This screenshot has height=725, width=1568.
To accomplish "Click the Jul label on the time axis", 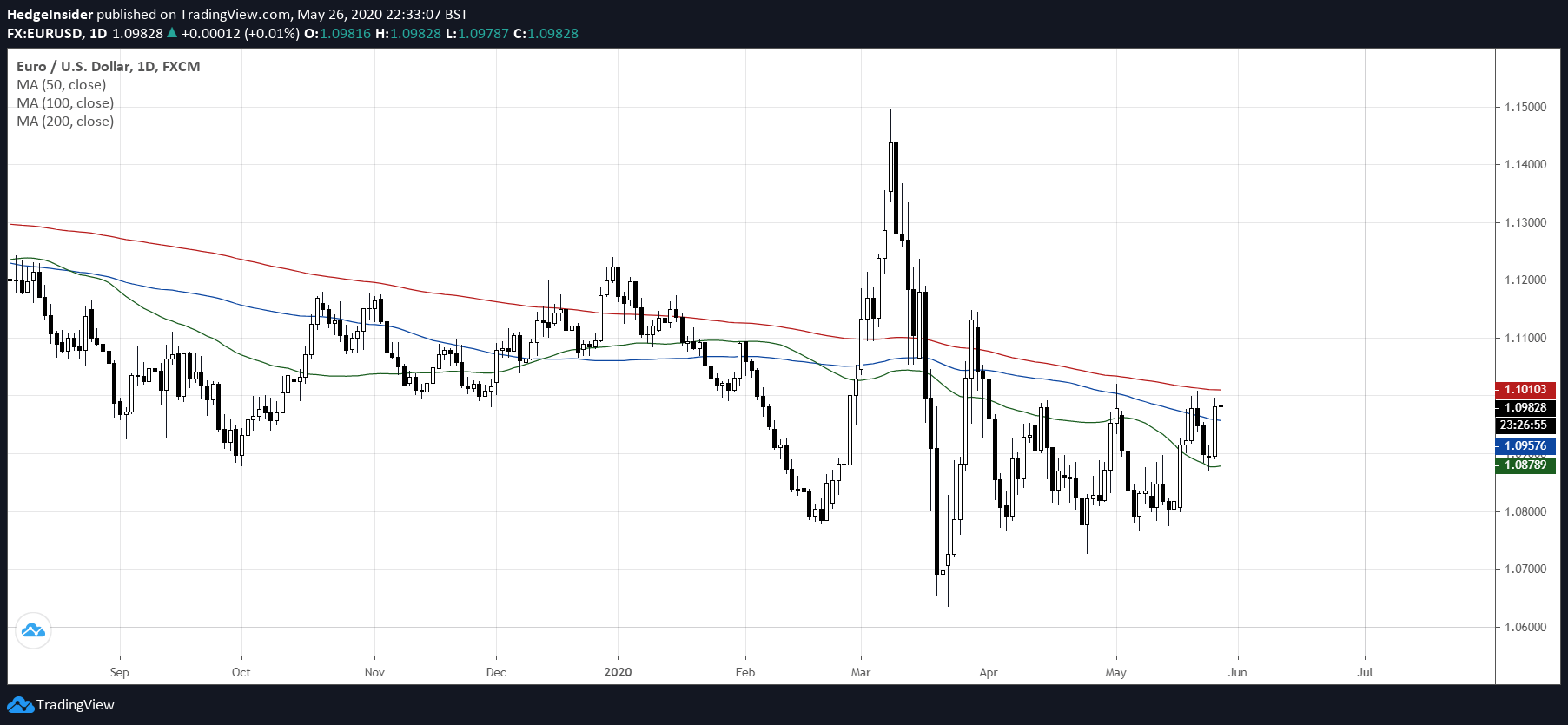I will pyautogui.click(x=1365, y=672).
